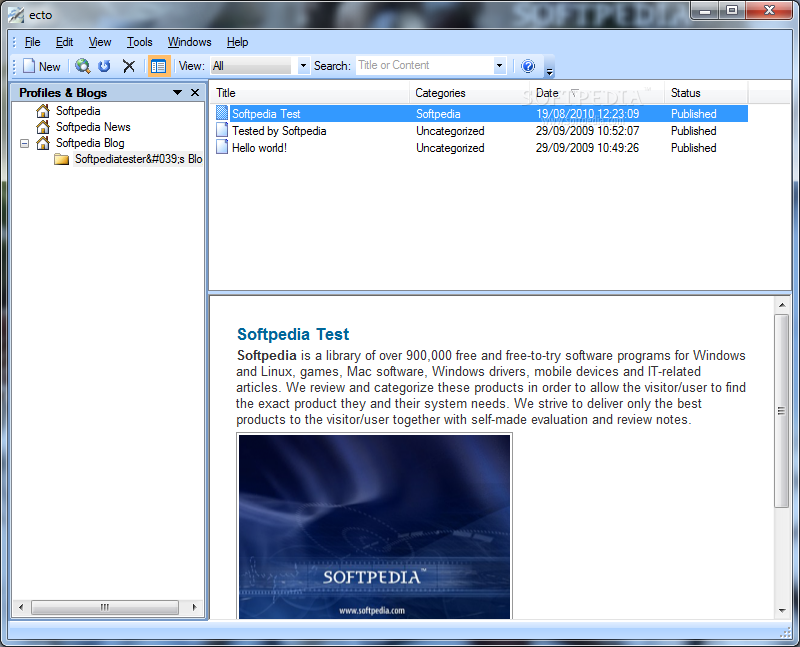Click date 29/09/2009 10:49:26 cell
The image size is (800, 647).
point(587,147)
